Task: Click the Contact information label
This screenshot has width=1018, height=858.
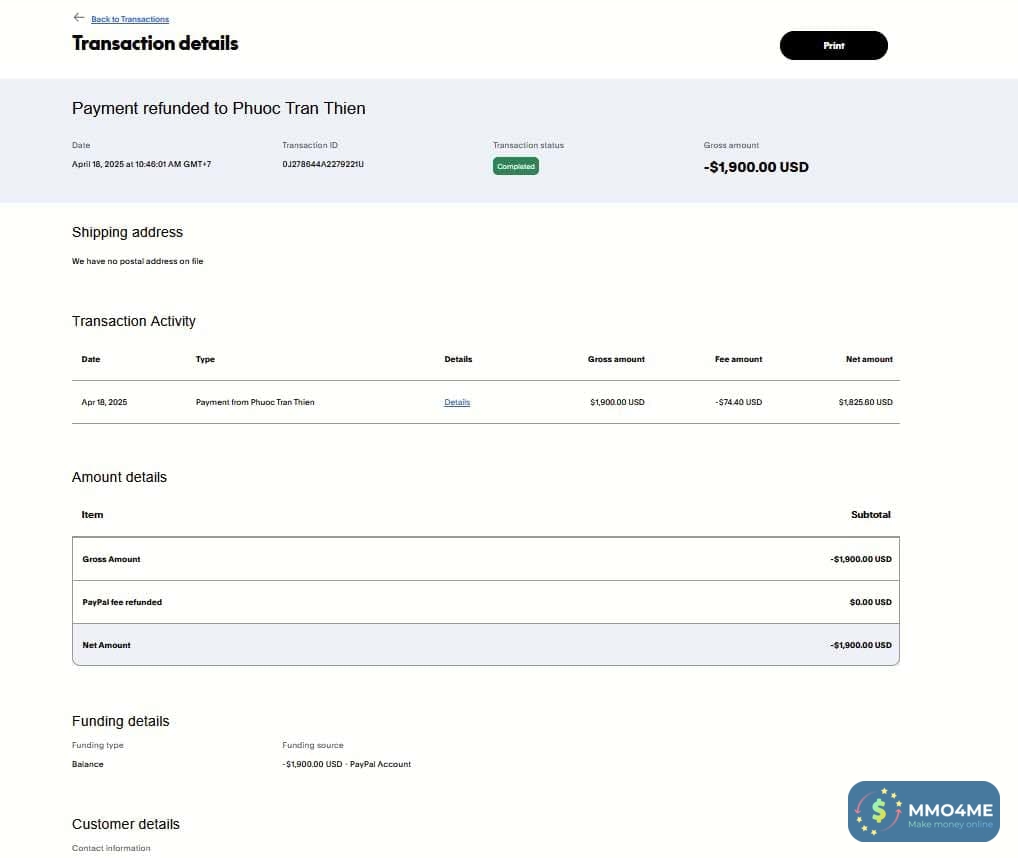Action: (111, 848)
